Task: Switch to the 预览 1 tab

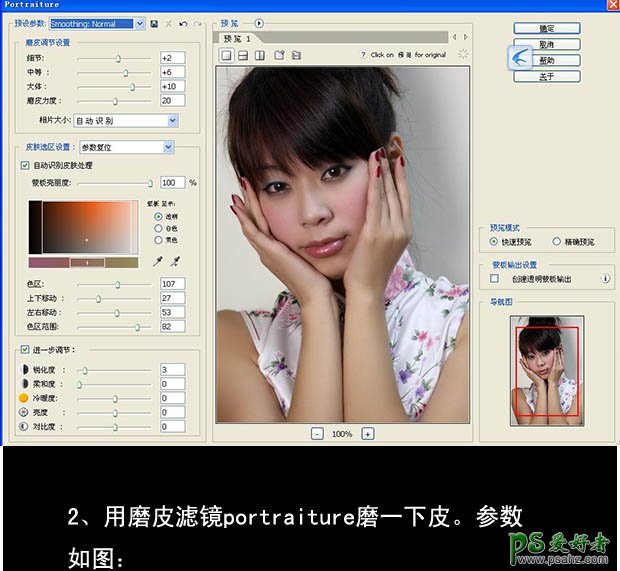Action: [x=240, y=38]
